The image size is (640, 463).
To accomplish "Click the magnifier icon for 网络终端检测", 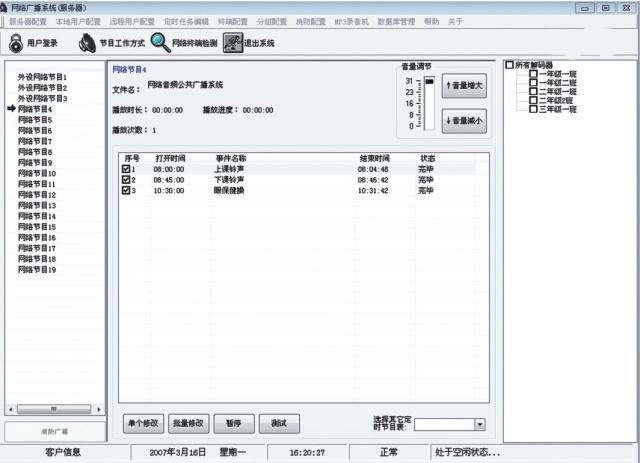I will tap(160, 42).
